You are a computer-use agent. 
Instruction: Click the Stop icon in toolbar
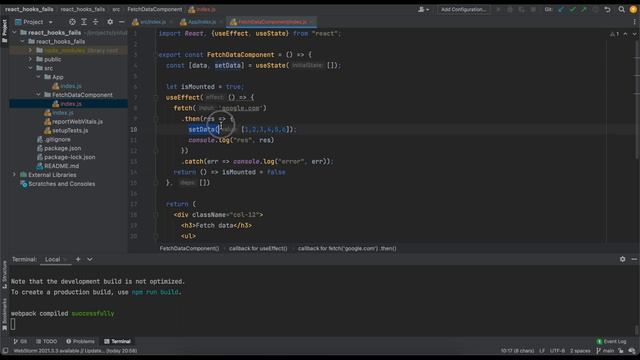pos(533,9)
